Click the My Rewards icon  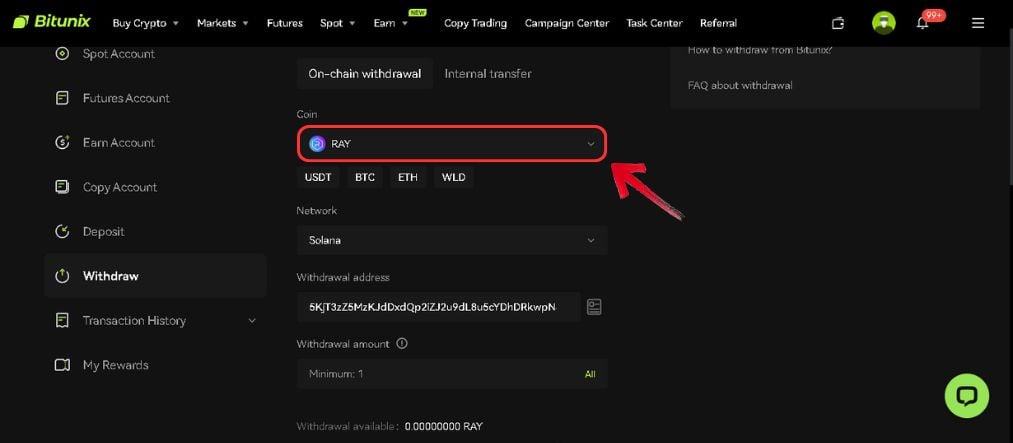pos(62,365)
